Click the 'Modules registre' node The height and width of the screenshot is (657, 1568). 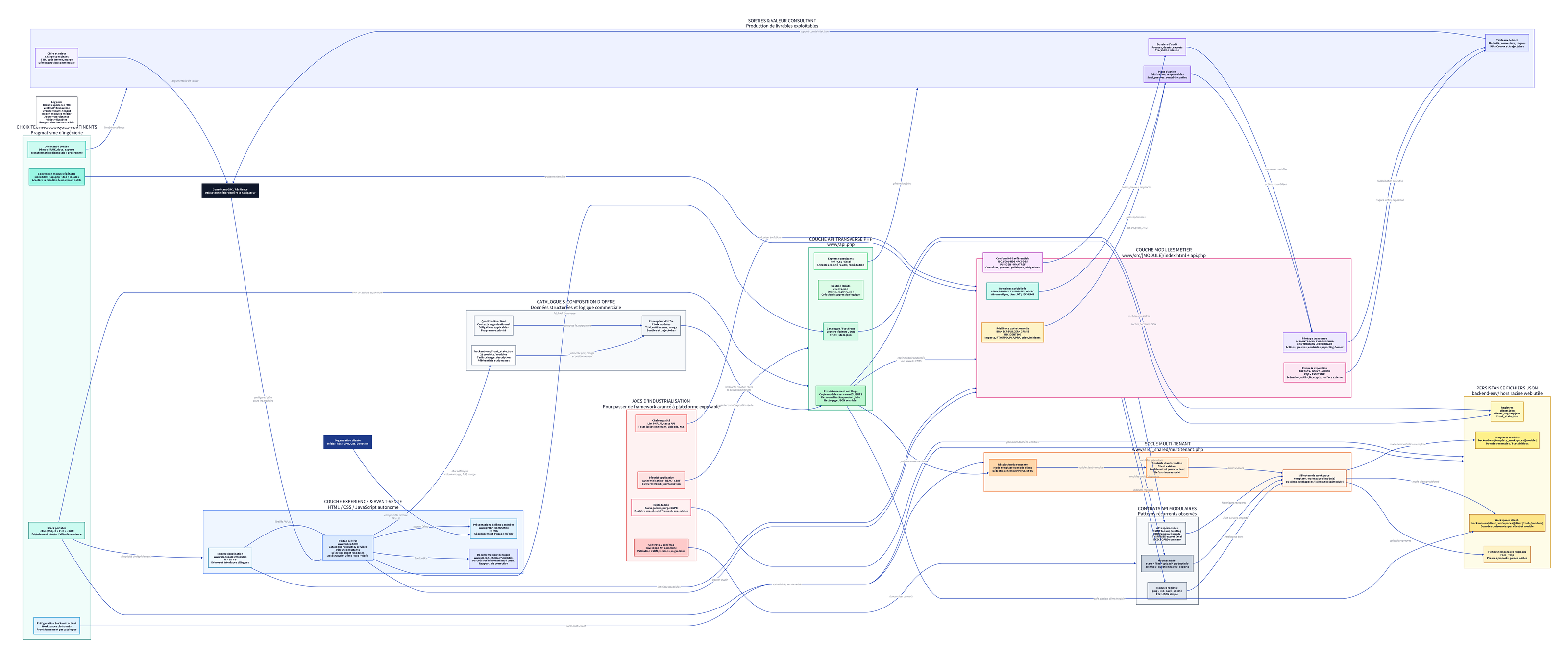coord(1167,591)
